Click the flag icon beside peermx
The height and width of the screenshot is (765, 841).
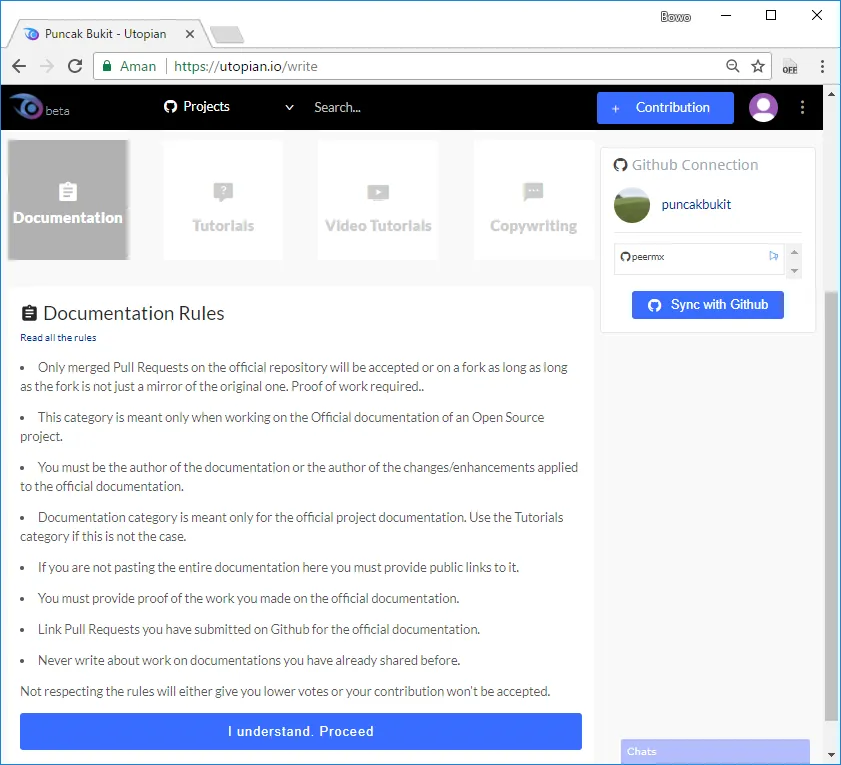tap(773, 256)
